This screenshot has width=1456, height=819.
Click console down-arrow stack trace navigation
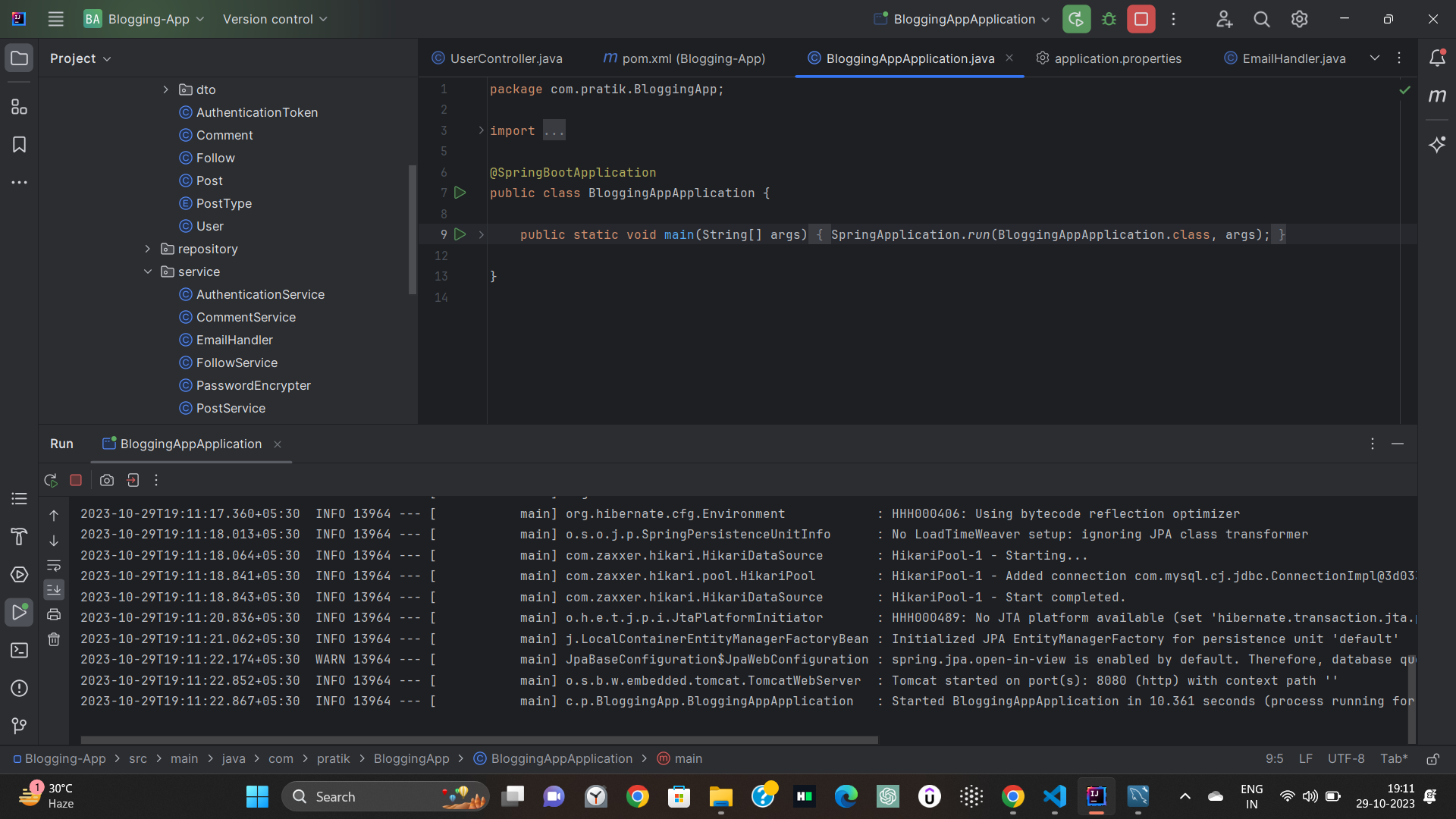54,541
